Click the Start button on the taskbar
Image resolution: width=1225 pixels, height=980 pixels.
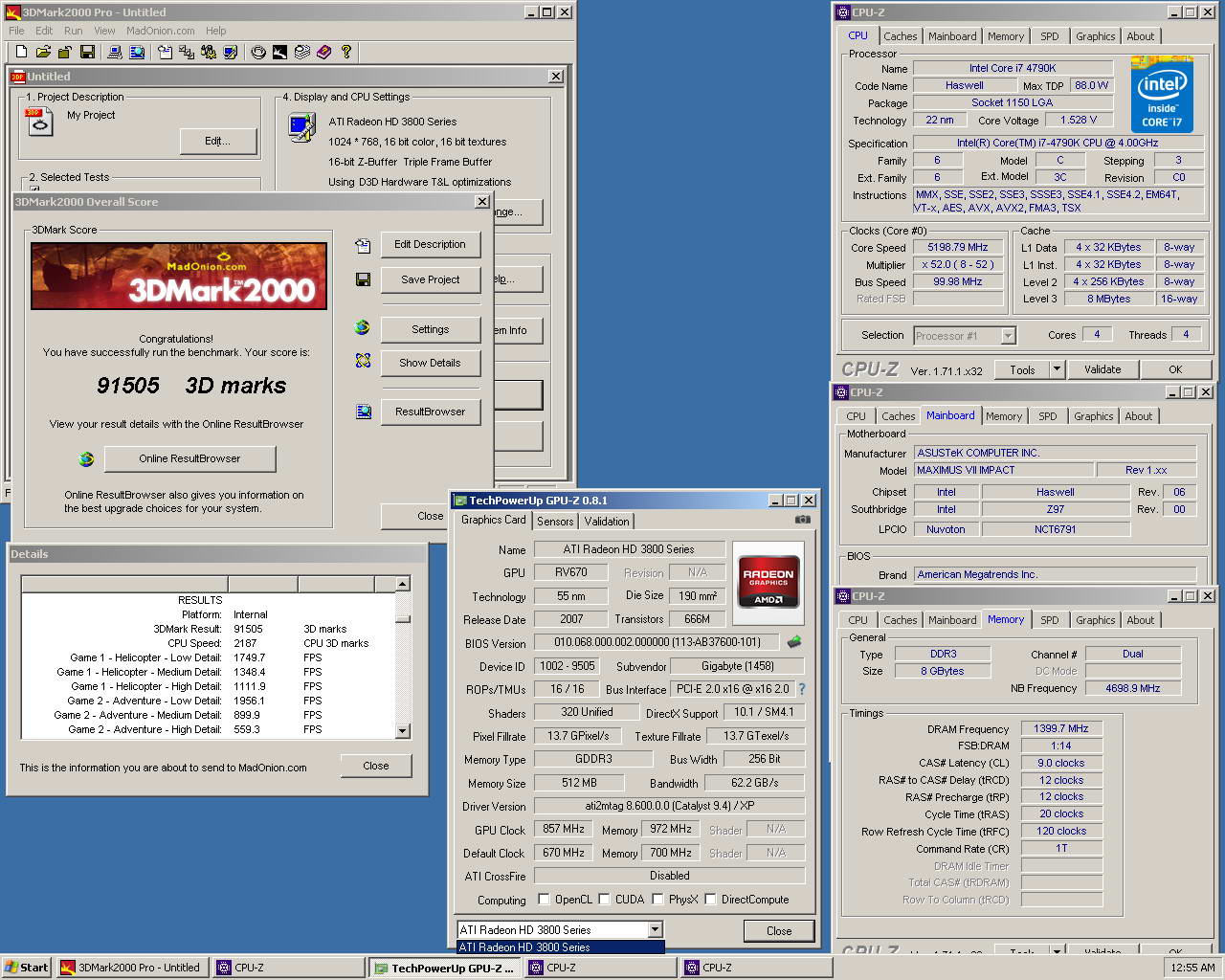coord(27,968)
